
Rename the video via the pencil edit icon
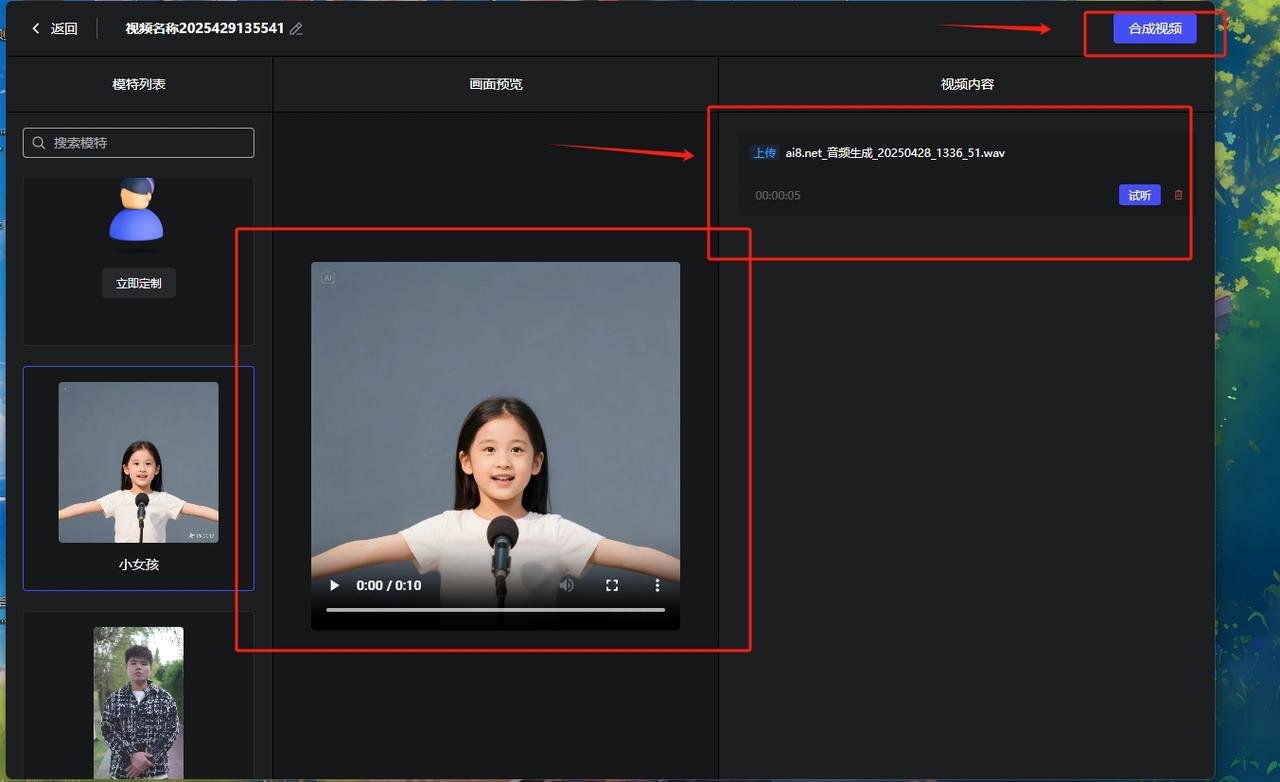coord(296,29)
